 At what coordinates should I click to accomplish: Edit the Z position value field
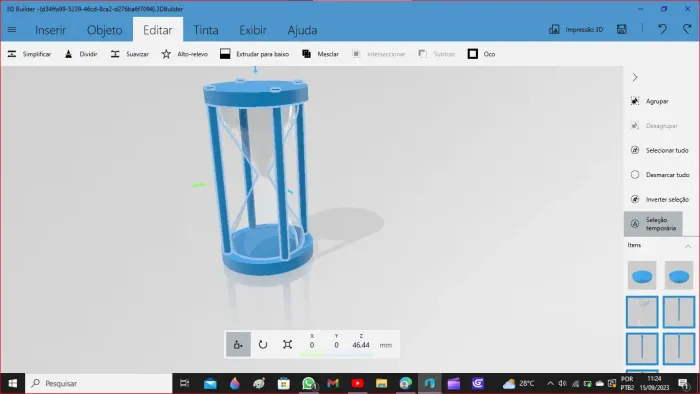(361, 345)
